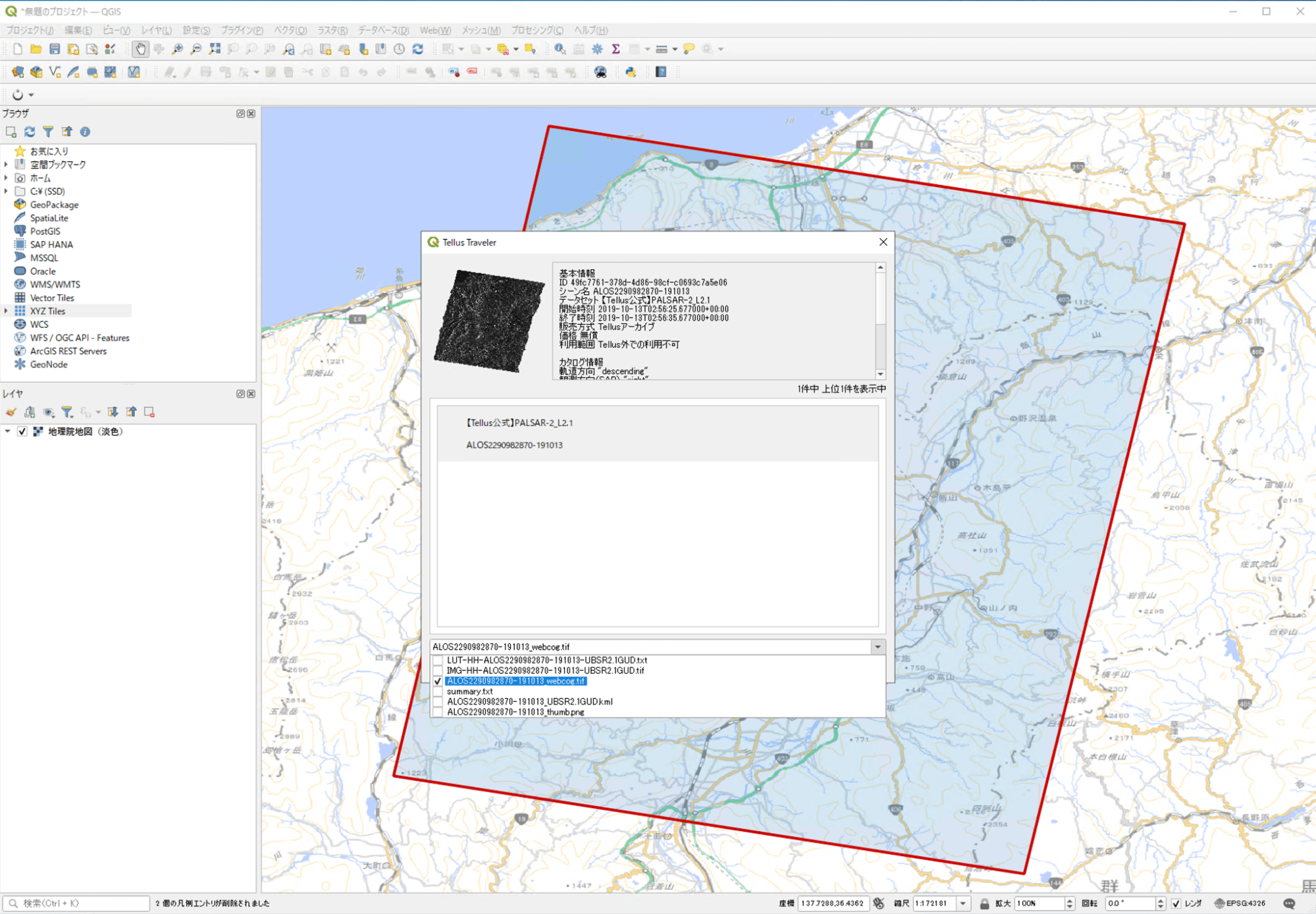Create a new project from the toolbar

click(18, 49)
